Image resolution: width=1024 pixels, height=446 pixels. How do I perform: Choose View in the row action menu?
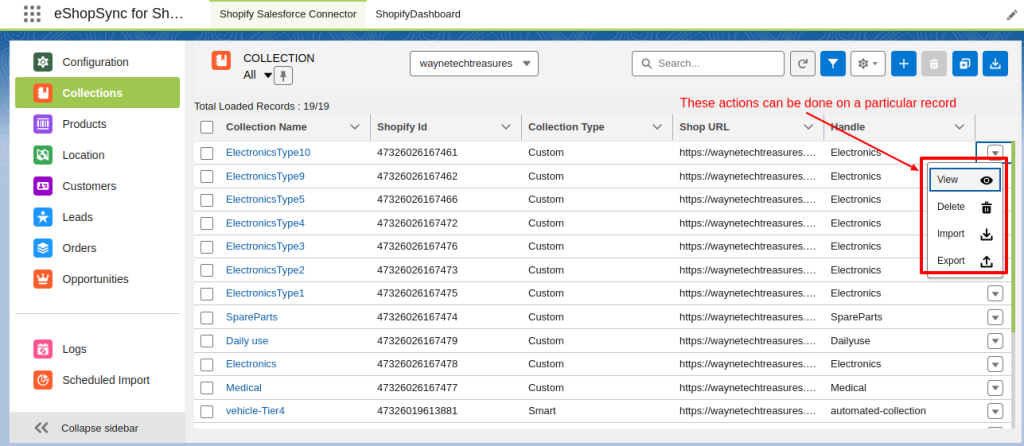pyautogui.click(x=965, y=180)
